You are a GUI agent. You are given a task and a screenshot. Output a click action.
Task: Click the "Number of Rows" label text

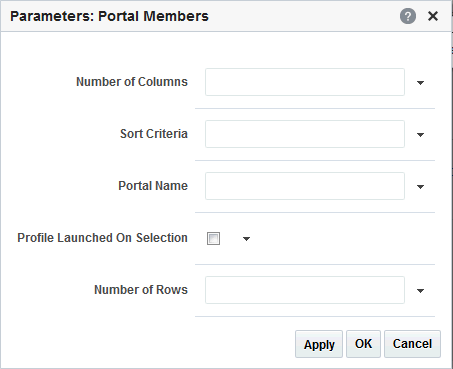pyautogui.click(x=141, y=290)
